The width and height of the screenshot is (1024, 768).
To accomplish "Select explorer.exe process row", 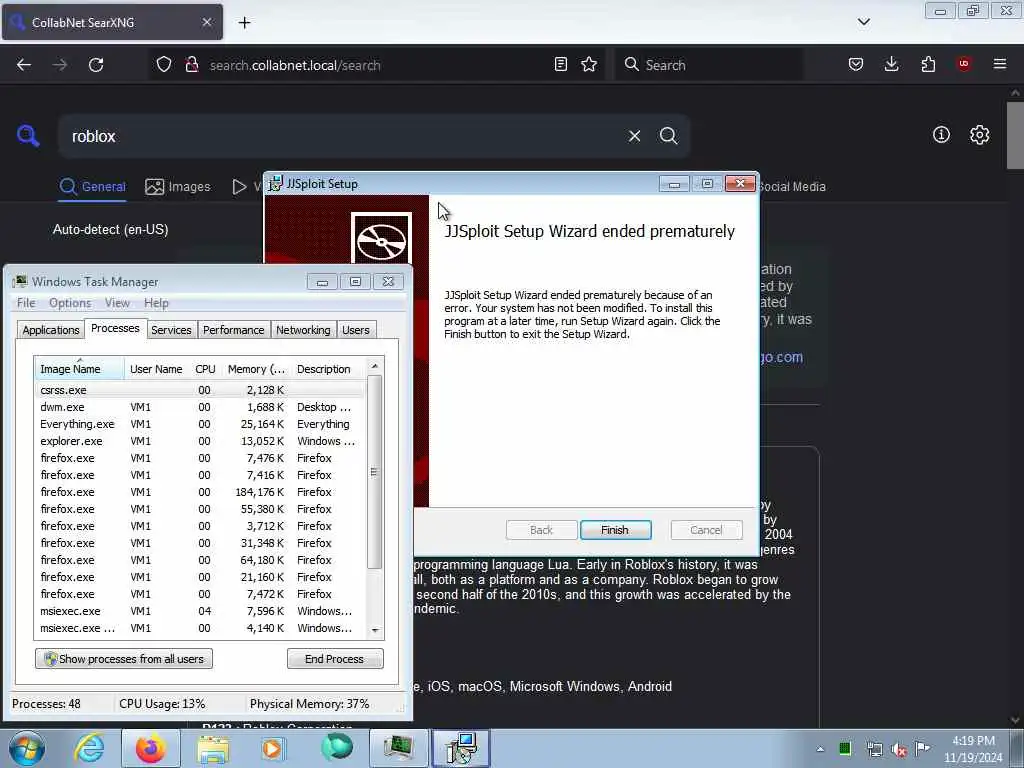I will (x=200, y=441).
